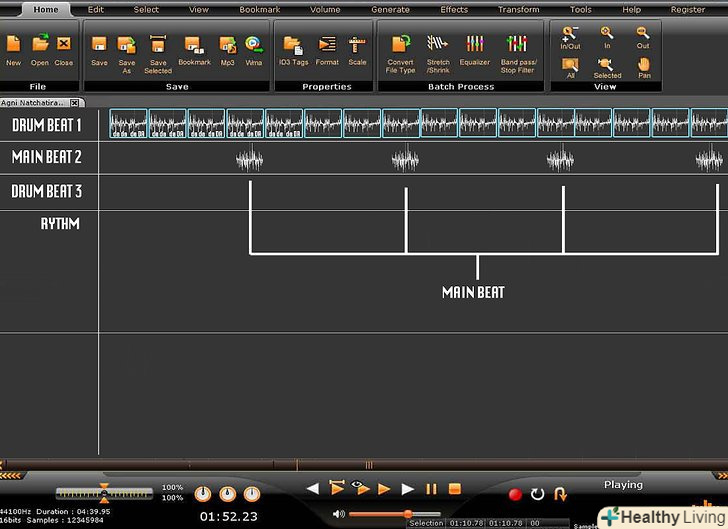This screenshot has height=529, width=728.
Task: Pause playback with the pause button
Action: point(432,489)
